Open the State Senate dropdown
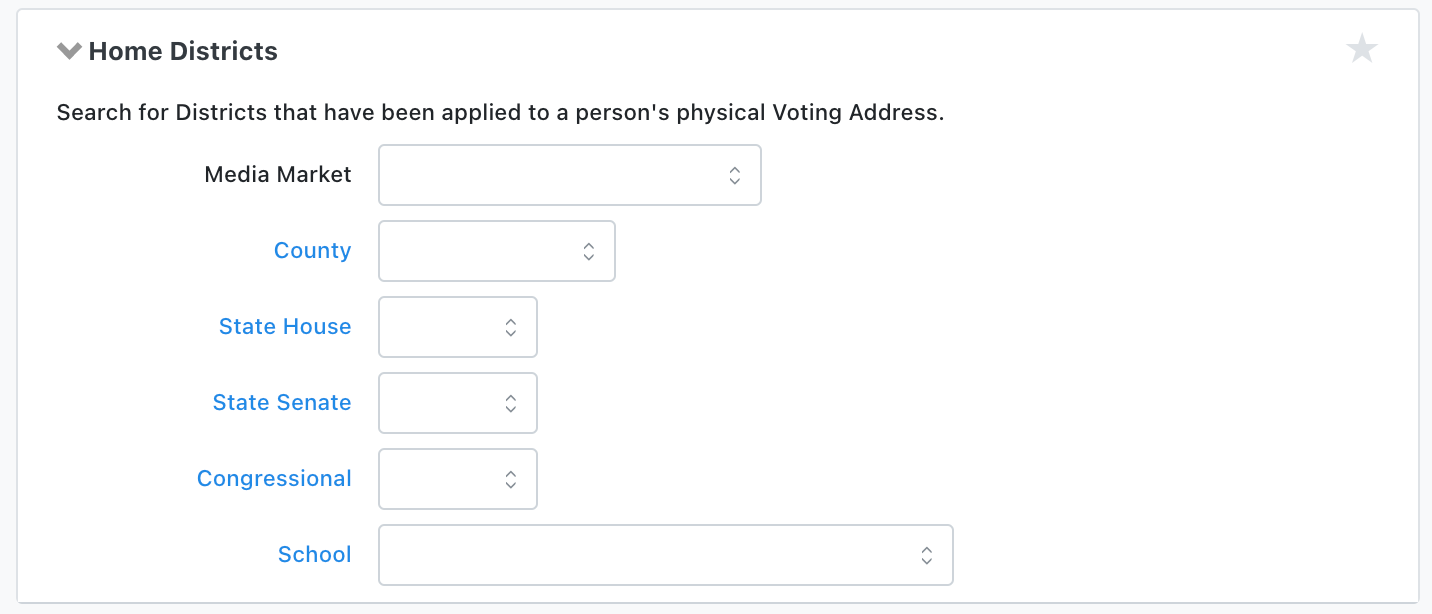This screenshot has width=1432, height=614. 457,403
